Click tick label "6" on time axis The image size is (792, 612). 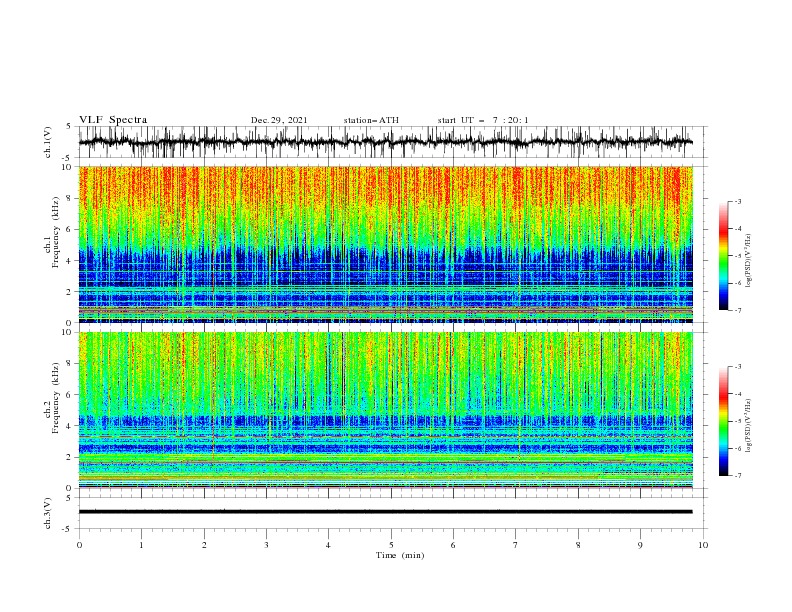(453, 545)
